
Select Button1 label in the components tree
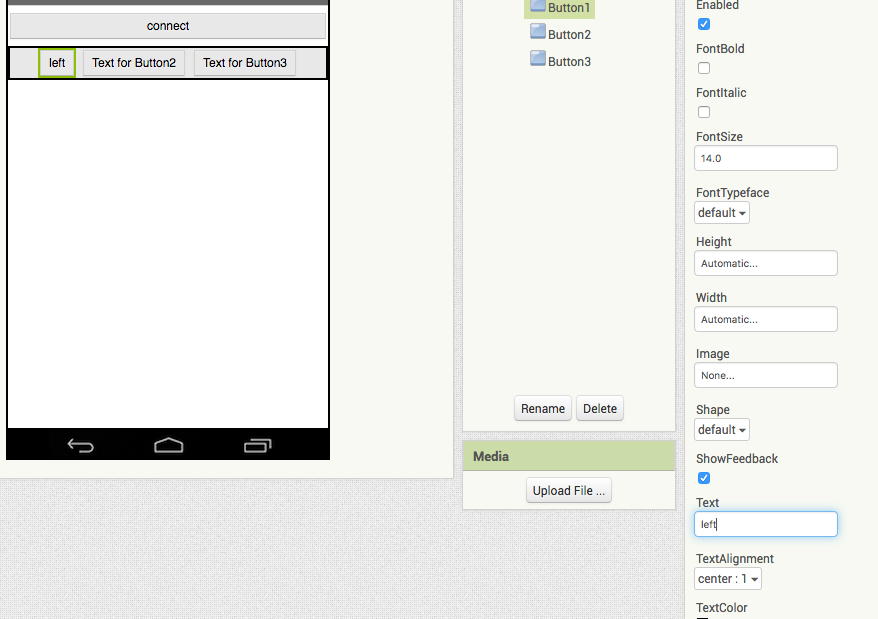(569, 8)
